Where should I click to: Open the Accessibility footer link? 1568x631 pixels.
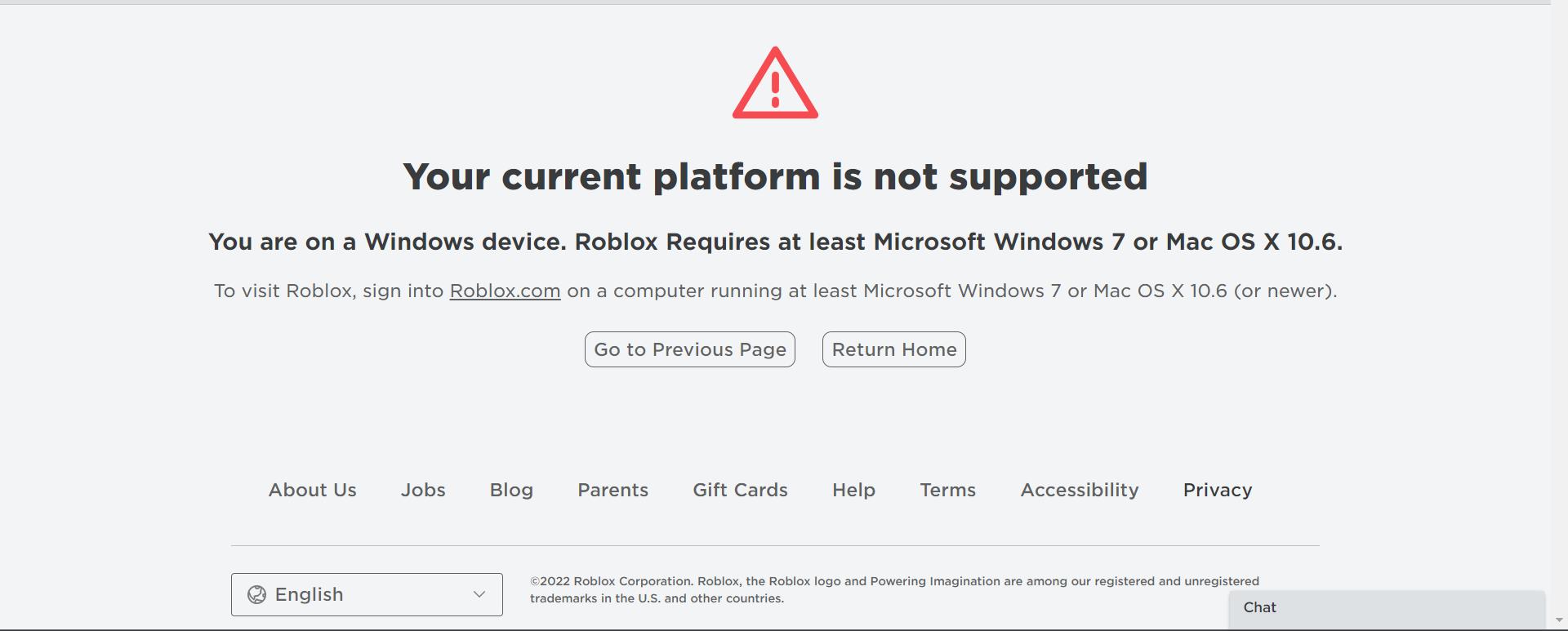[x=1080, y=490]
